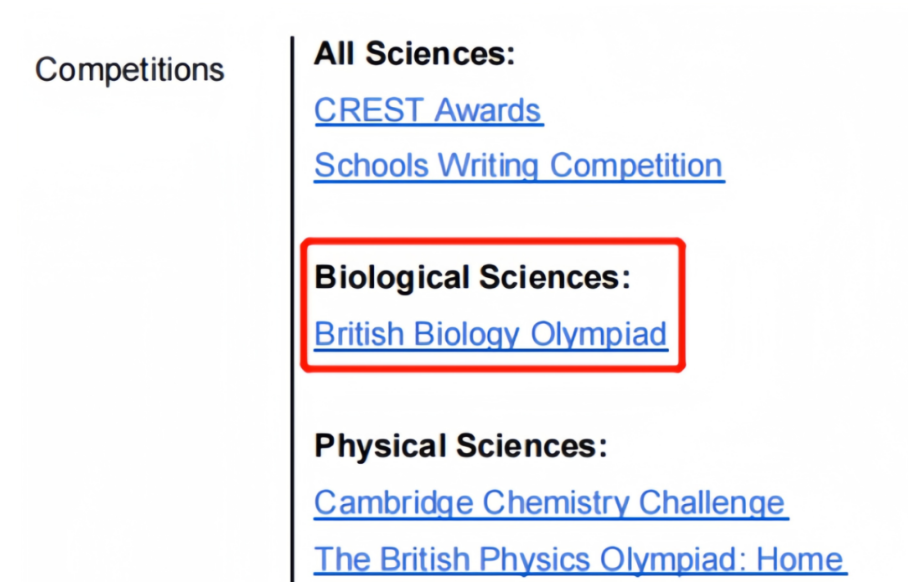The image size is (908, 582).
Task: Click the word Schools in the writing link
Action: pyautogui.click(x=371, y=166)
